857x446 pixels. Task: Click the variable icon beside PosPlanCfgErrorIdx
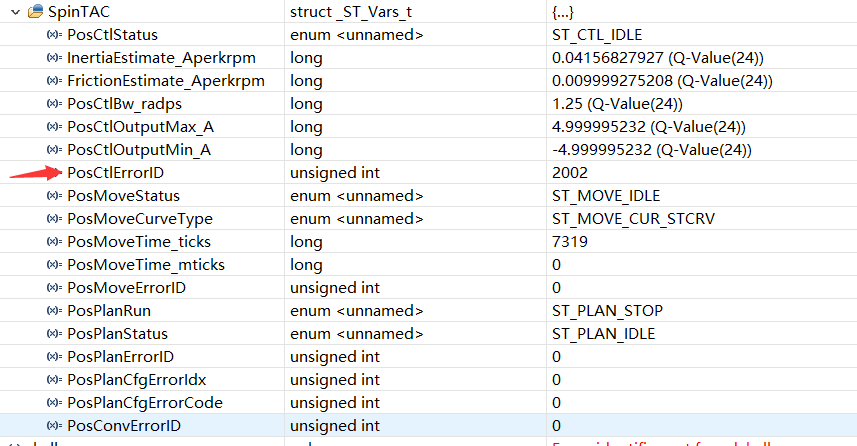point(54,379)
